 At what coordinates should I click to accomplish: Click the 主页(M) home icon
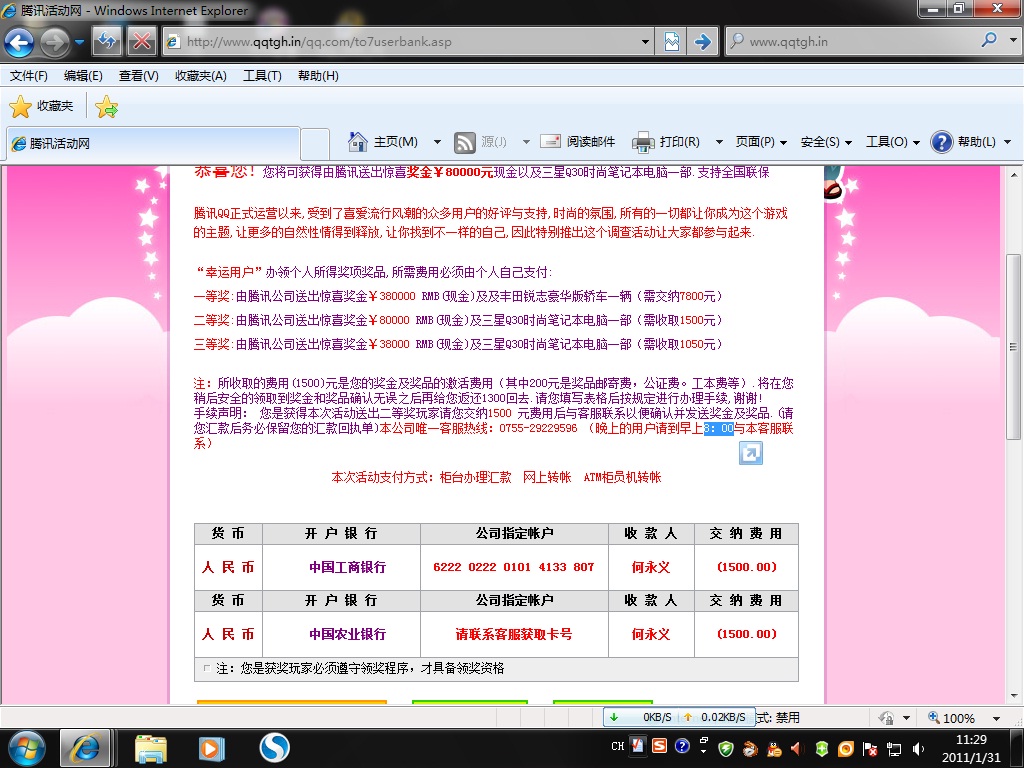[x=358, y=142]
